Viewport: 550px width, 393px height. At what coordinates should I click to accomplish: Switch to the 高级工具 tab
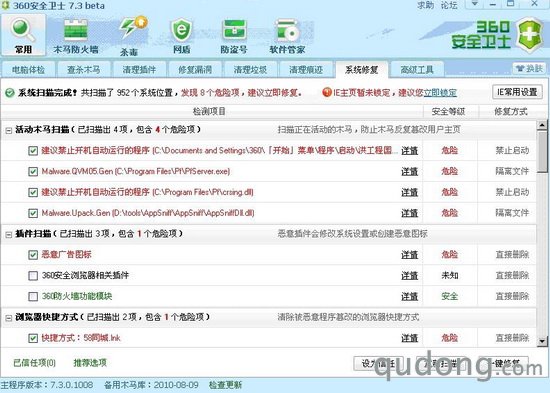[x=417, y=69]
